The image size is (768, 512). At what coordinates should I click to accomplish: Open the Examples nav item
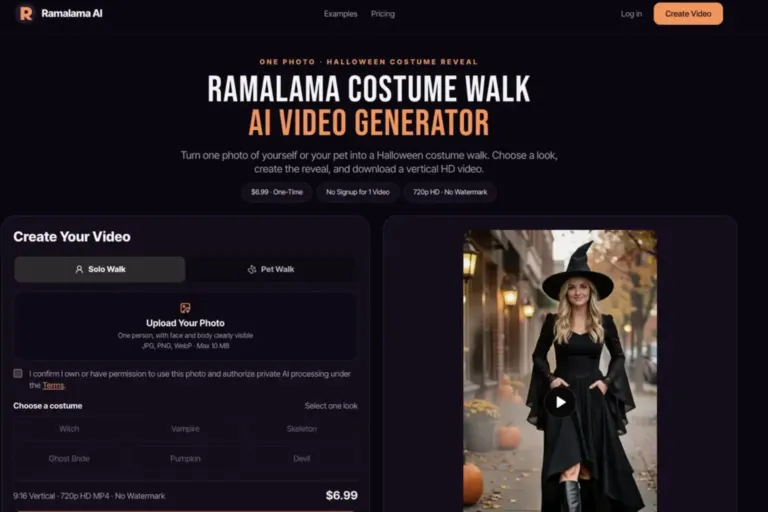coord(340,14)
